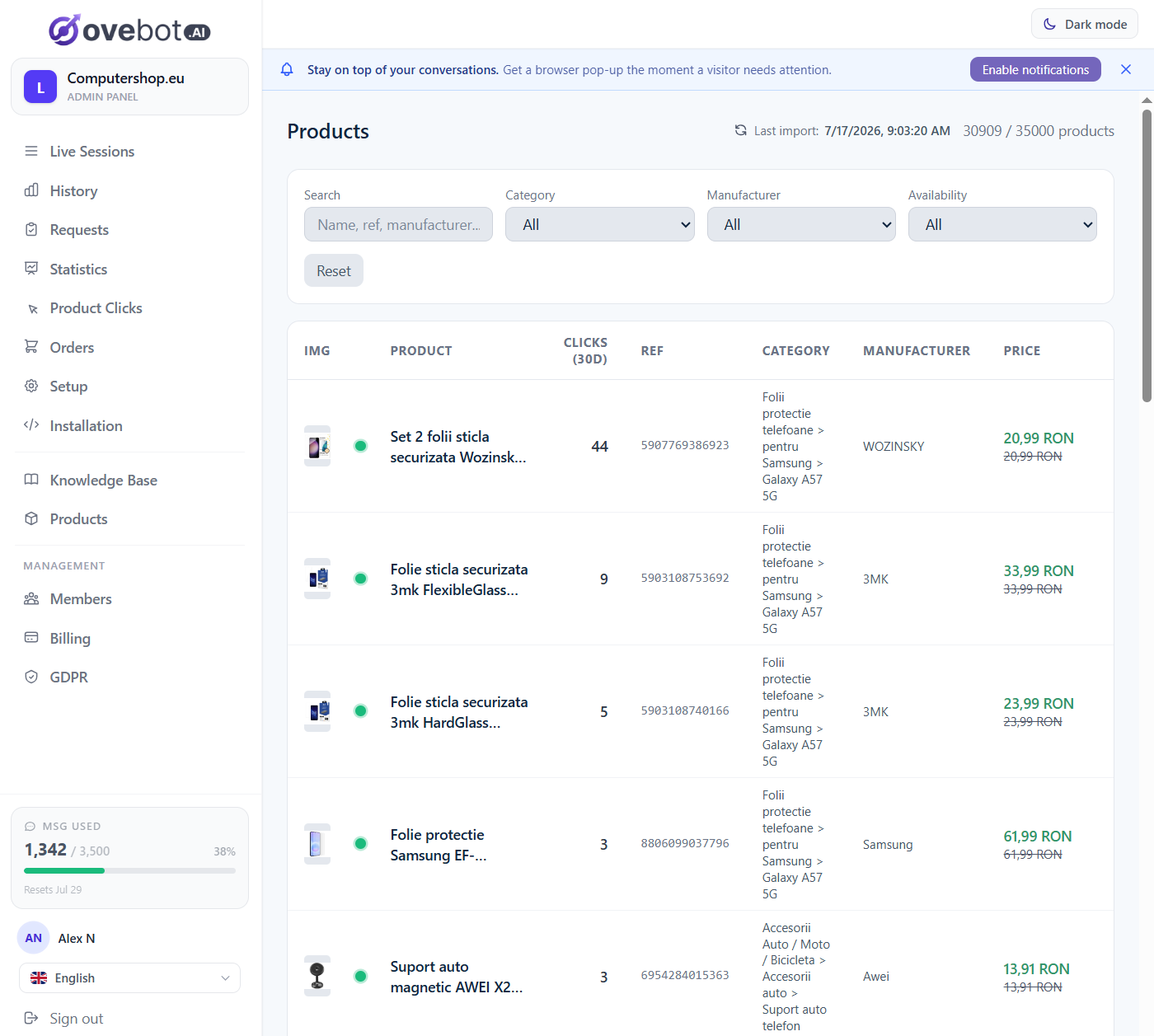Click product name "Folie protectie Samsung EF-..."
Screen dimensions: 1154x1036
click(x=439, y=845)
